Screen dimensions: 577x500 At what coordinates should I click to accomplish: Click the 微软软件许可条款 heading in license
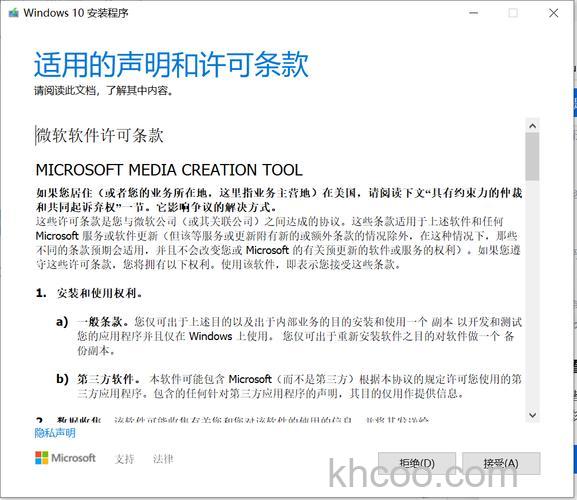coord(100,135)
